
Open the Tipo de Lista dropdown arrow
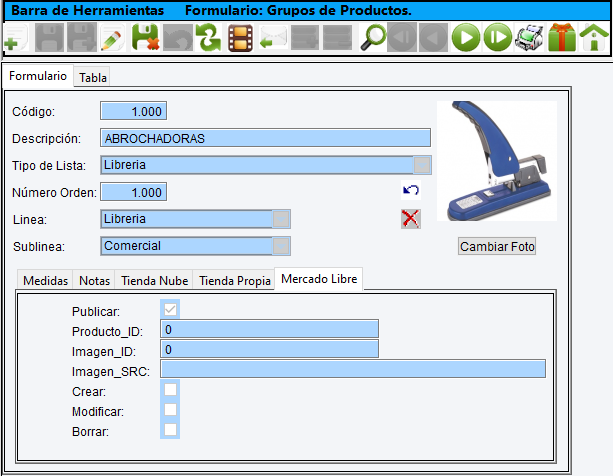pos(422,165)
